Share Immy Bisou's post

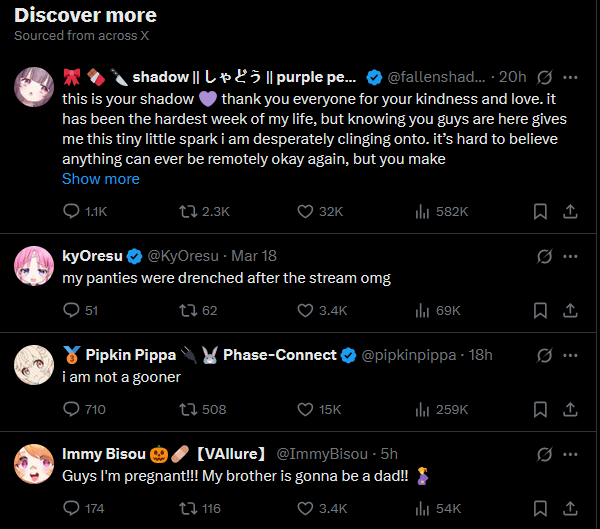point(570,508)
